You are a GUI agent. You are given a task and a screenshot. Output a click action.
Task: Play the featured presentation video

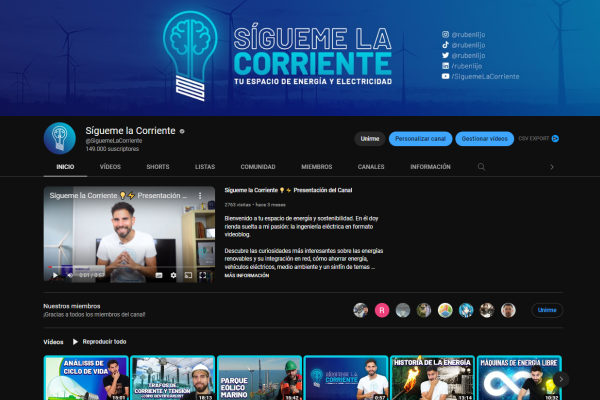(x=55, y=275)
